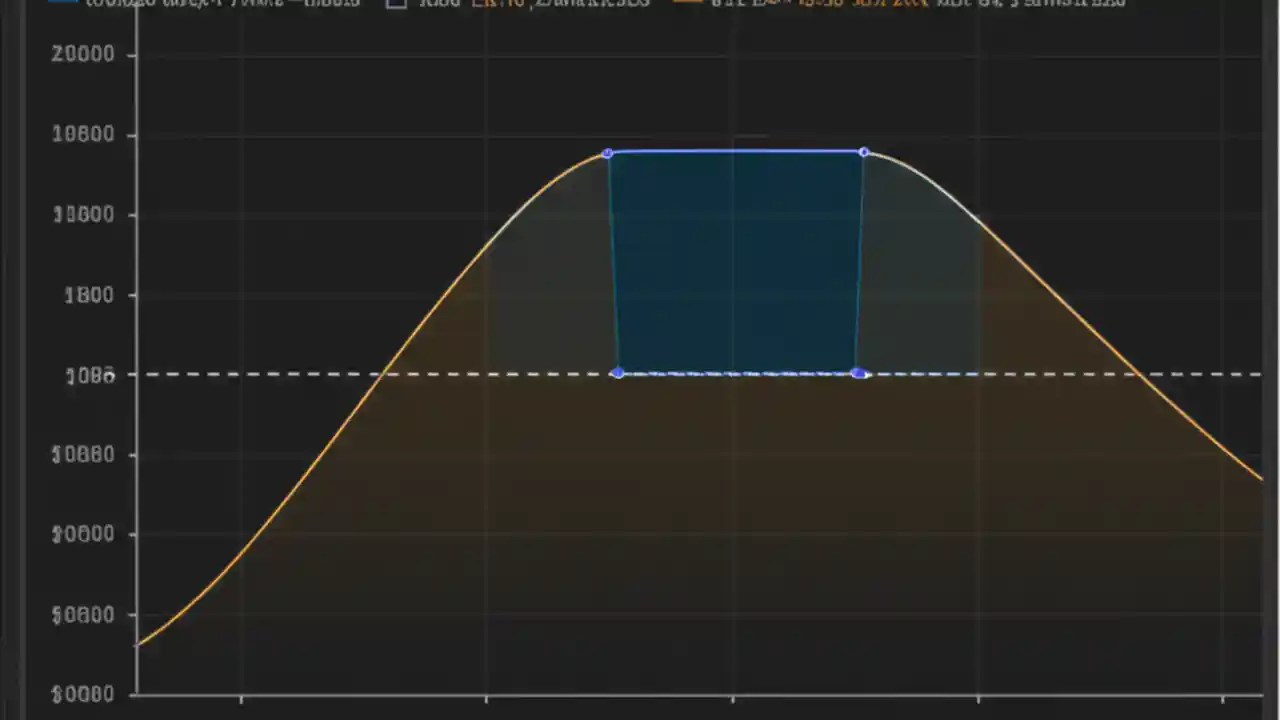Screen dimensions: 1280x720
Task: Click the left handle on the dashed threshold line
Action: pos(617,374)
